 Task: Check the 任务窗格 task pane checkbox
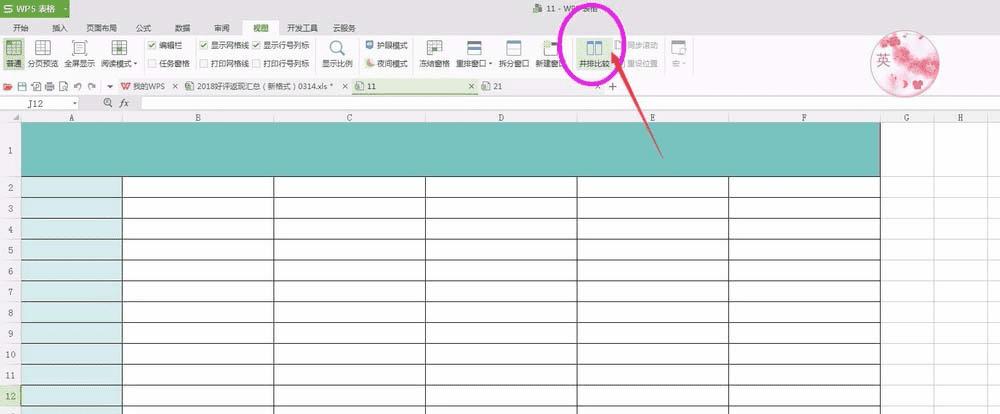(152, 64)
